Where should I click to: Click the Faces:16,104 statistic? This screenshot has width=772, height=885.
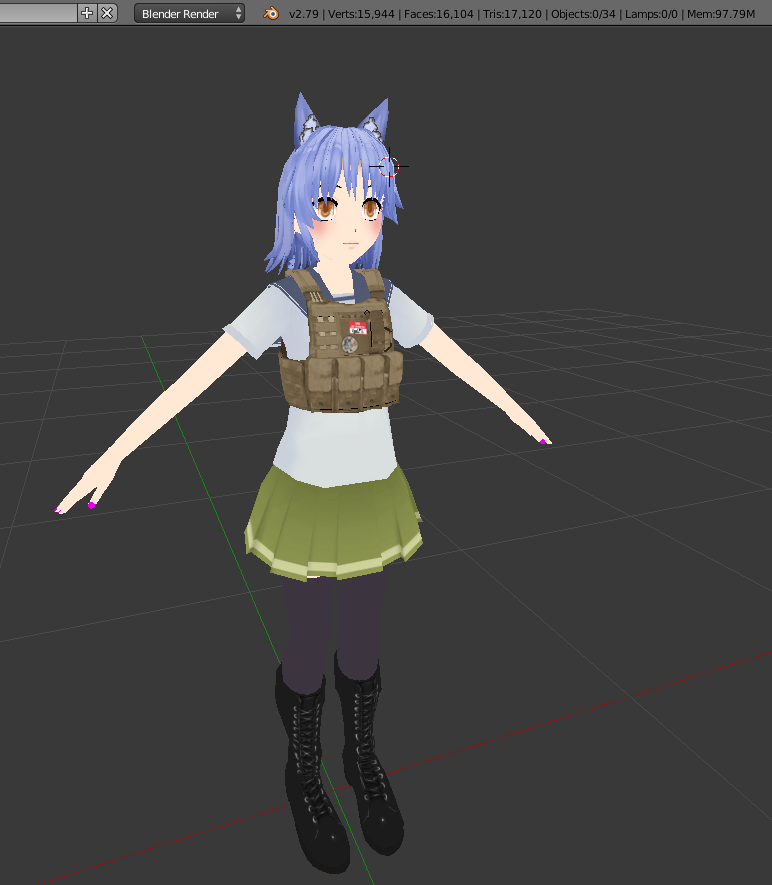pyautogui.click(x=438, y=14)
